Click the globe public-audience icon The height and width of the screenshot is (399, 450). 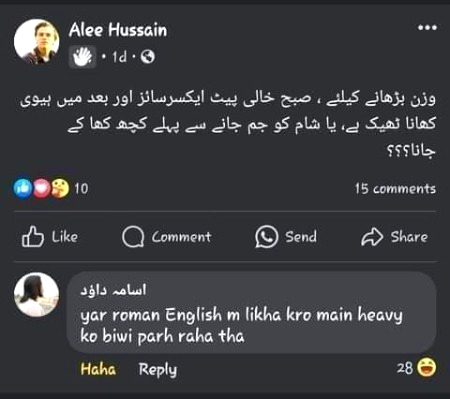(x=148, y=57)
